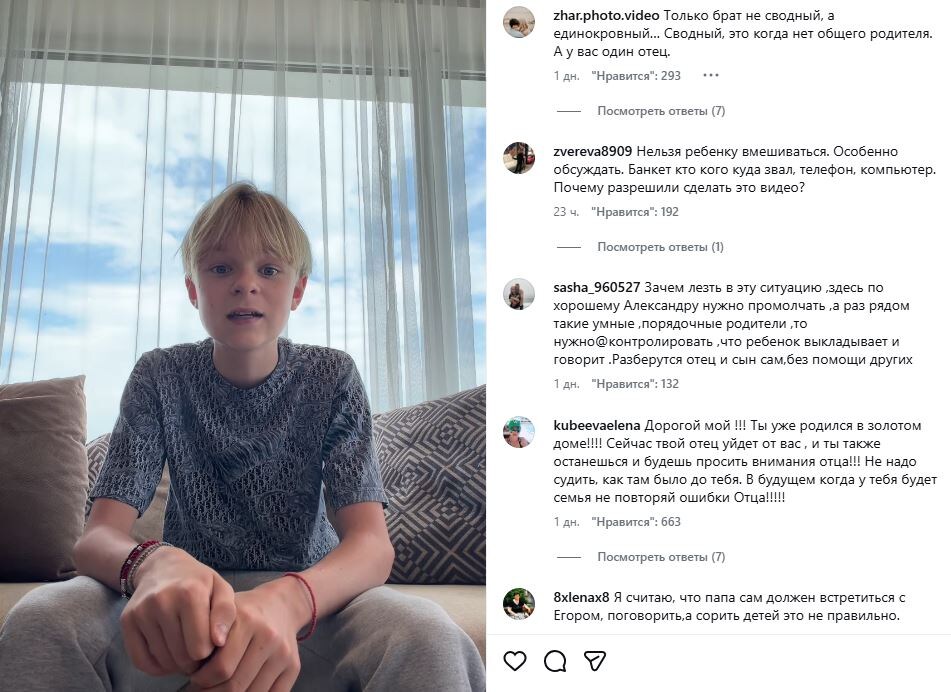Screen dimensions: 951x692
Task: Click the heart like icon
Action: [x=515, y=661]
